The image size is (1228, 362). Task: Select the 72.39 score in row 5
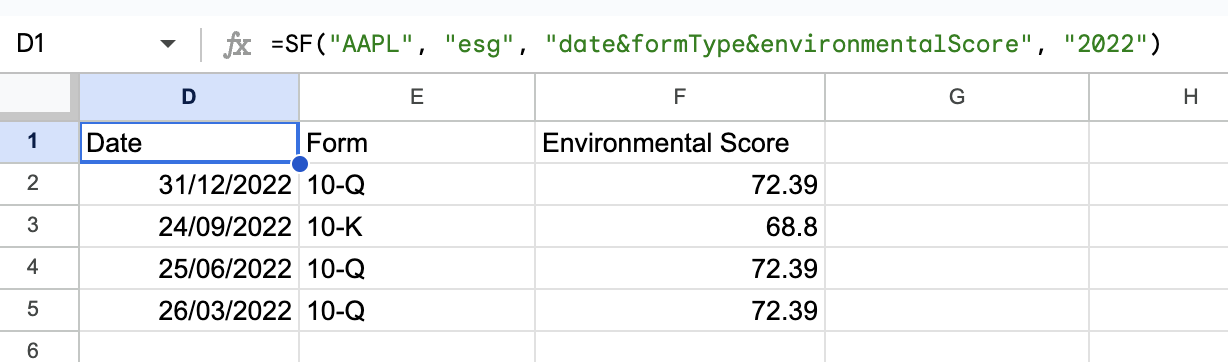[x=680, y=310]
